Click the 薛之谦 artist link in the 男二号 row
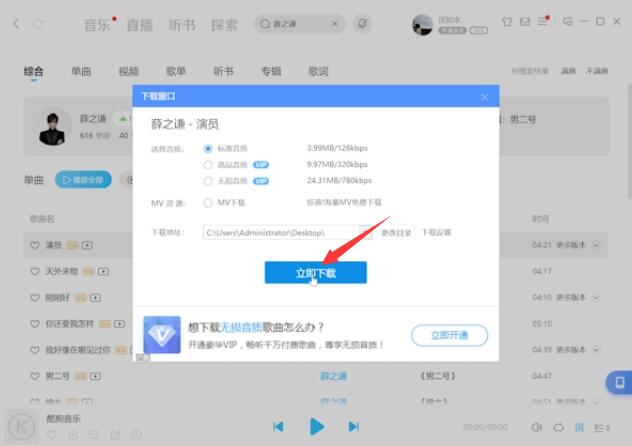The width and height of the screenshot is (632, 446). tap(333, 376)
